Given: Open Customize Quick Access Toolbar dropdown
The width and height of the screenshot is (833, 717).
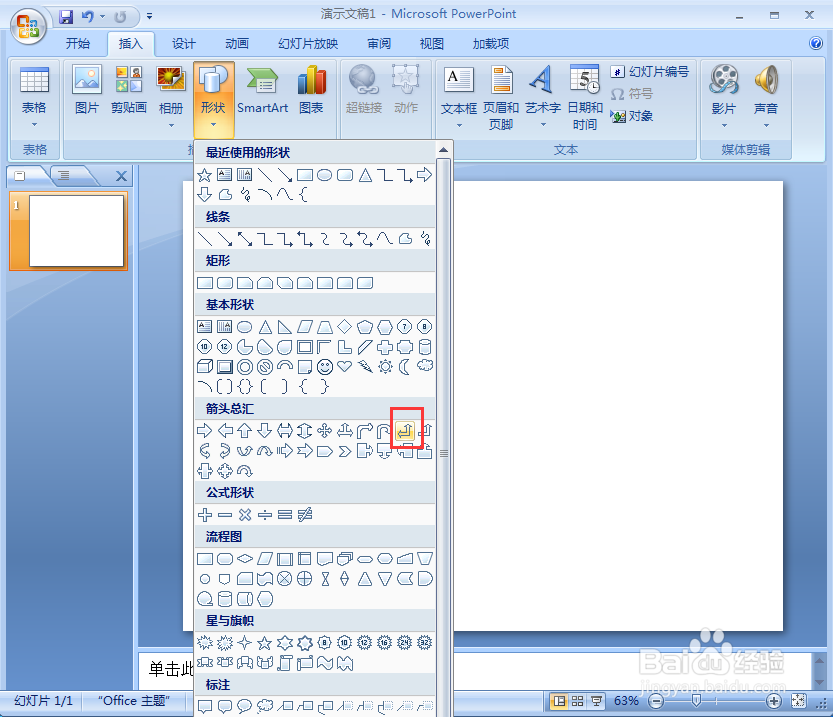Looking at the screenshot, I should (x=150, y=17).
